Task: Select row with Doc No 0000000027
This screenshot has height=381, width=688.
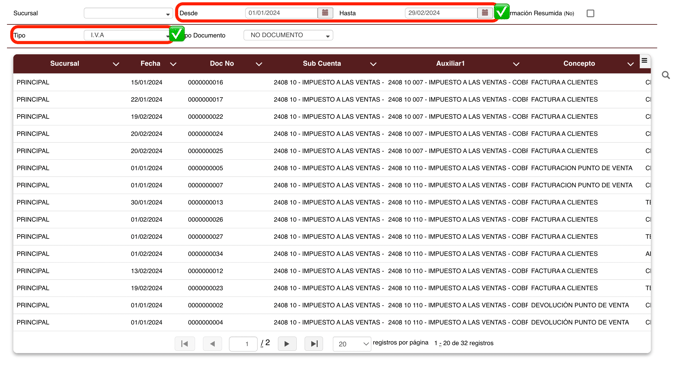Action: pyautogui.click(x=332, y=237)
